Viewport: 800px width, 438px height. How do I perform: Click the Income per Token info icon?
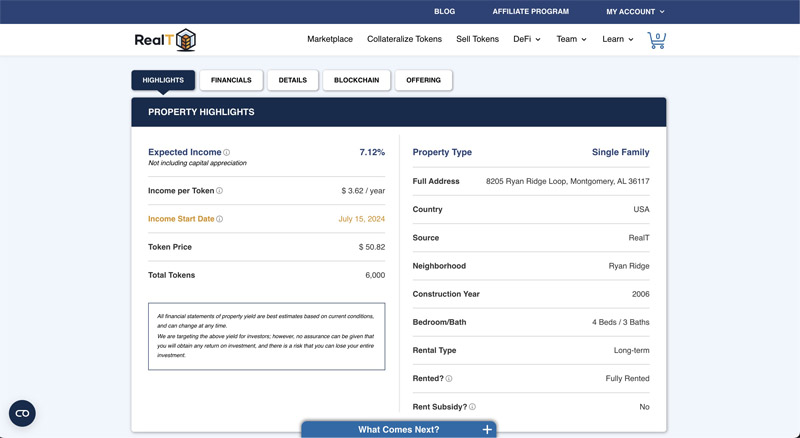(x=219, y=190)
